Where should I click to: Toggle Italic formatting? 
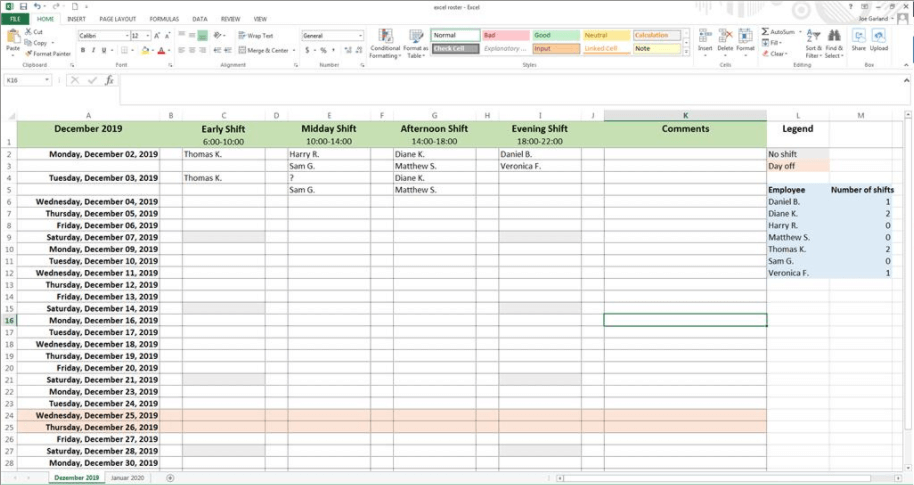pyautogui.click(x=93, y=50)
